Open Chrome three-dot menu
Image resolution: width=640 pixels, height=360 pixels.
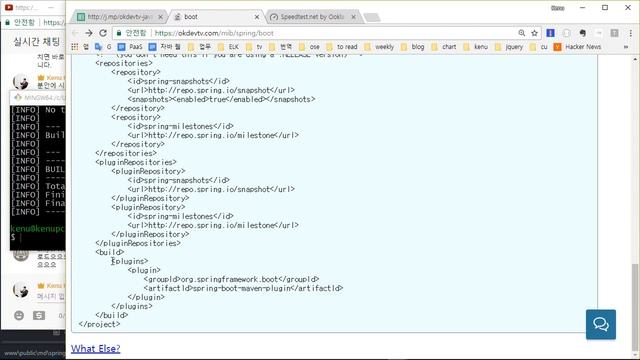click(630, 33)
